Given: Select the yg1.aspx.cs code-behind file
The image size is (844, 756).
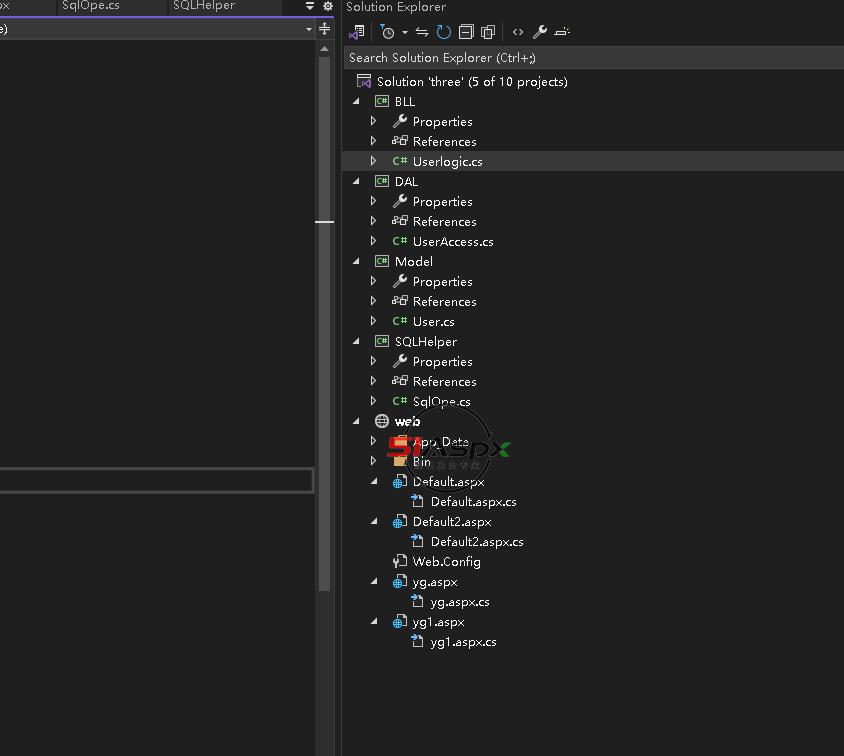Looking at the screenshot, I should pos(463,642).
